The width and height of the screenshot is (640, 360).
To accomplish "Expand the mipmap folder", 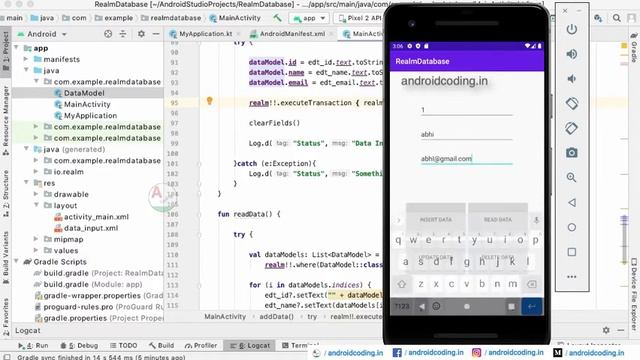I will (36, 239).
